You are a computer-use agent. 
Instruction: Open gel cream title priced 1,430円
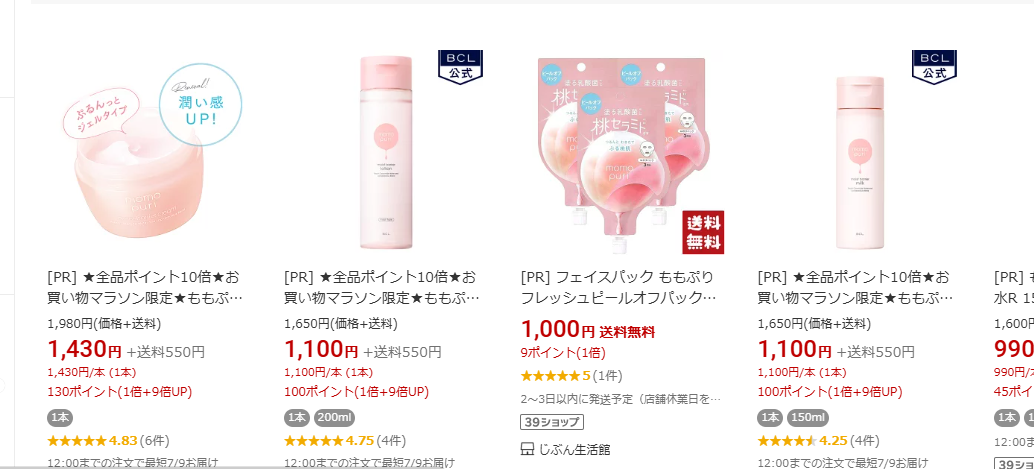(146, 287)
